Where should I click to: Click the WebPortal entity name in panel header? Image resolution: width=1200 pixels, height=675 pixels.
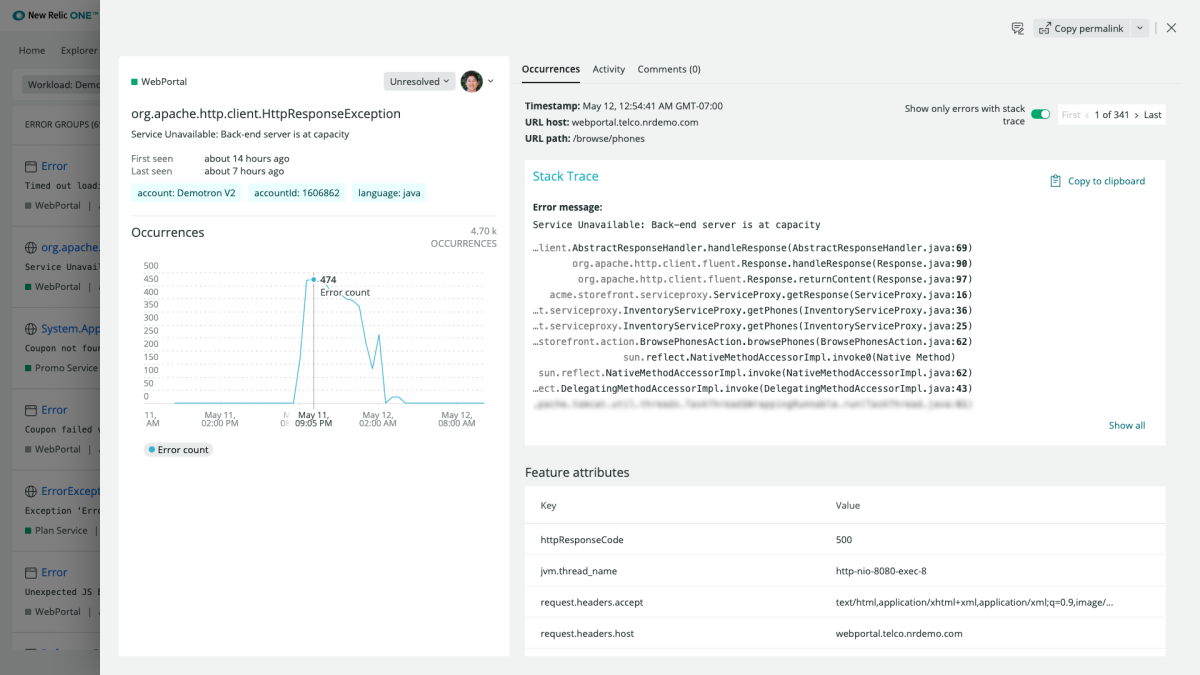click(164, 81)
